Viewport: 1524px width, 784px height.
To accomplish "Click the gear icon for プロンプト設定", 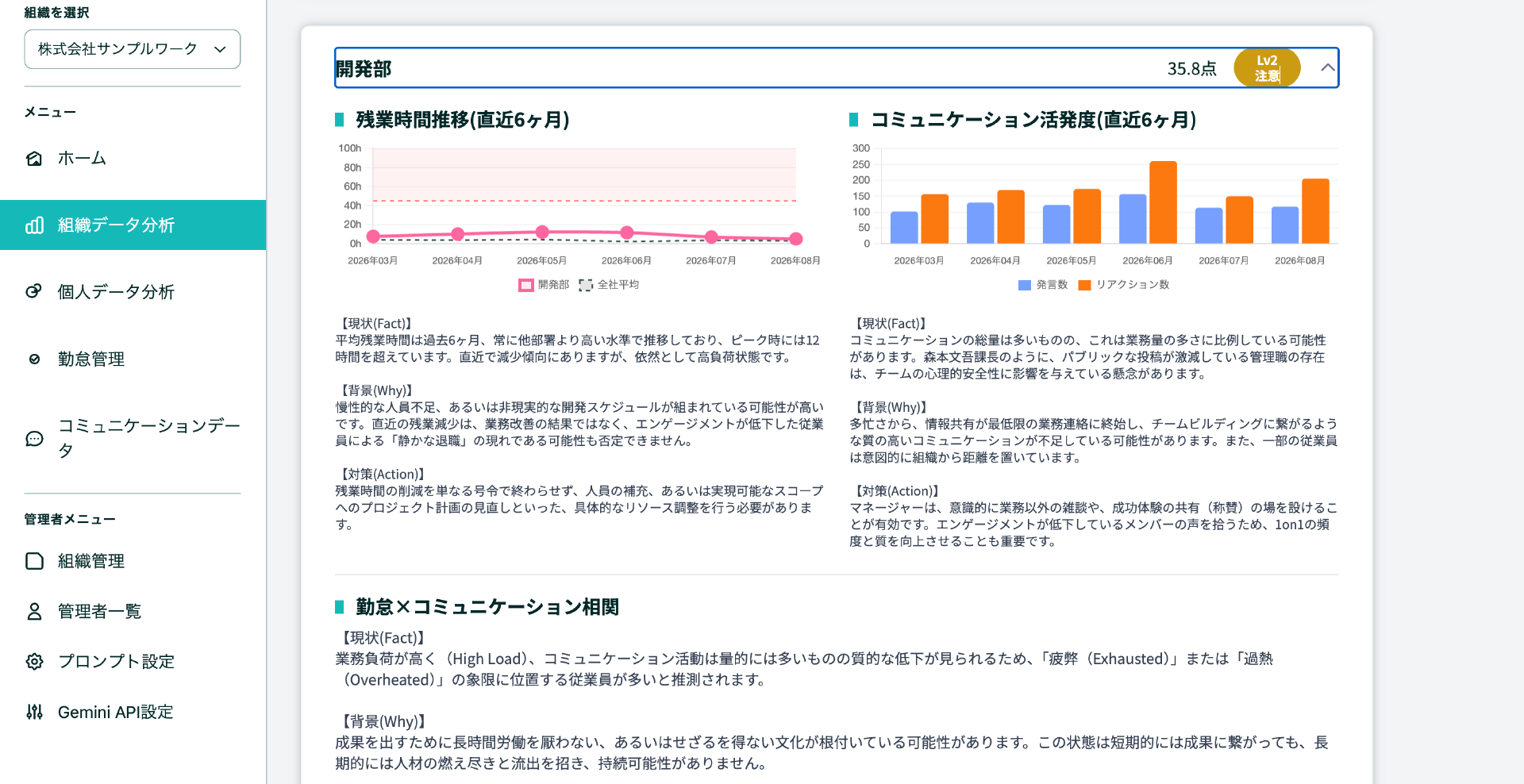I will pos(34,661).
